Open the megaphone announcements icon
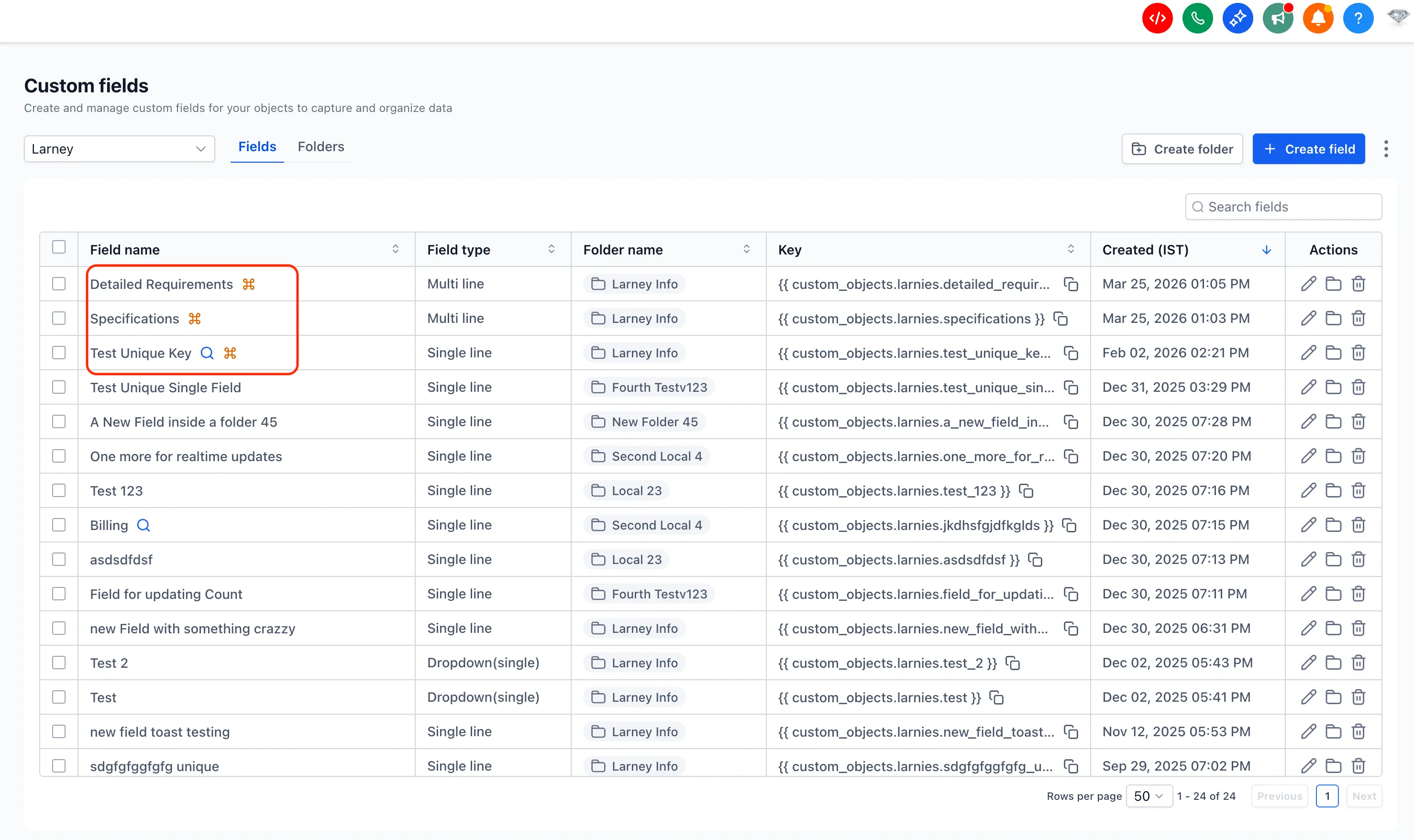The image size is (1414, 840). (x=1277, y=19)
